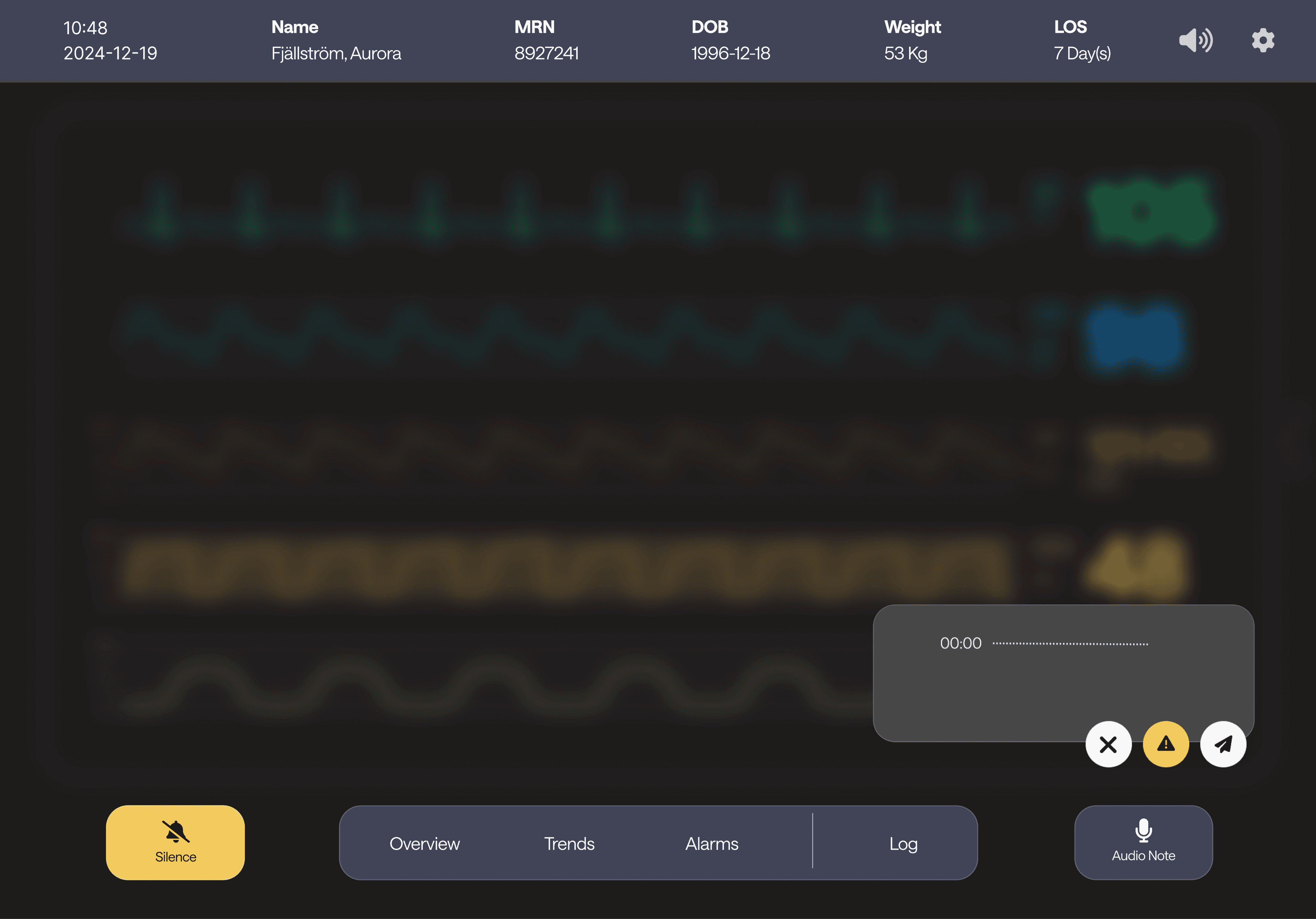Image resolution: width=1316 pixels, height=919 pixels.
Task: Mute the speaker volume icon
Action: pos(1195,41)
